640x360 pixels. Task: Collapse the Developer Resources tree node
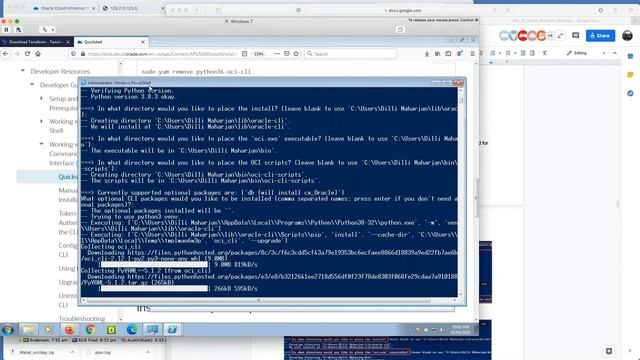(x=23, y=71)
